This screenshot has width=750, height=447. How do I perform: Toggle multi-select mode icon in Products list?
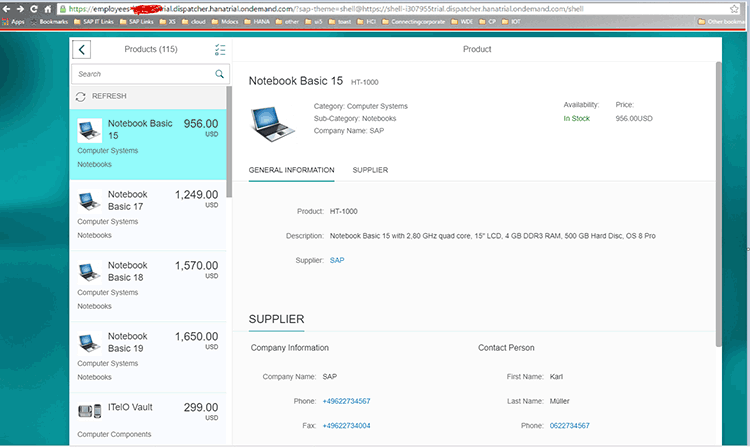point(220,50)
